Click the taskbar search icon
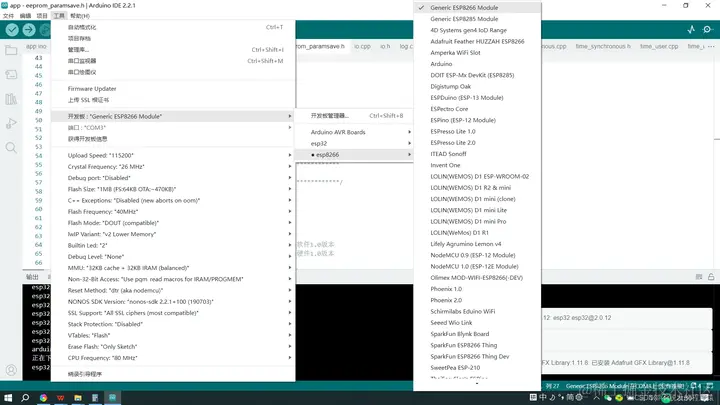 (x=25, y=398)
